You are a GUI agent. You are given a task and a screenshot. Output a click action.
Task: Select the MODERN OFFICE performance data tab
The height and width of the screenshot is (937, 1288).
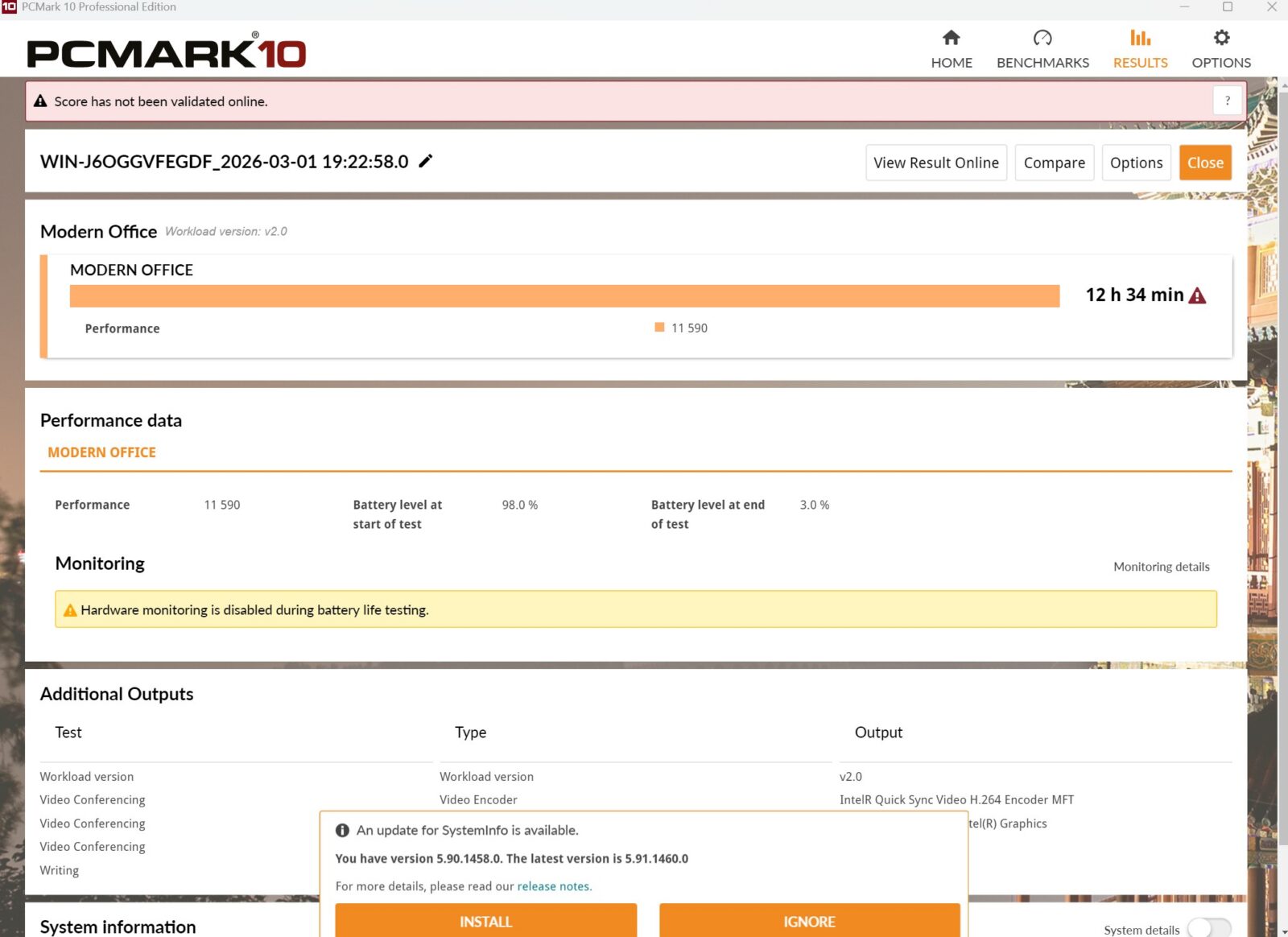click(x=101, y=452)
